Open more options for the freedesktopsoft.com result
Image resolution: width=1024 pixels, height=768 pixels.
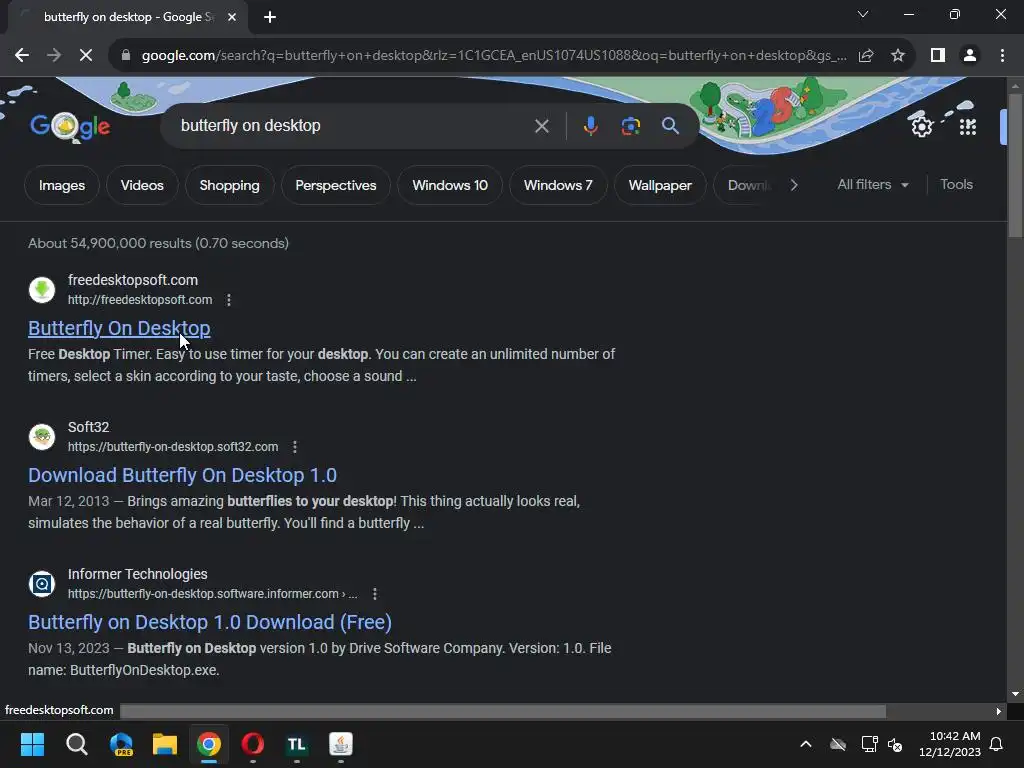coord(229,300)
